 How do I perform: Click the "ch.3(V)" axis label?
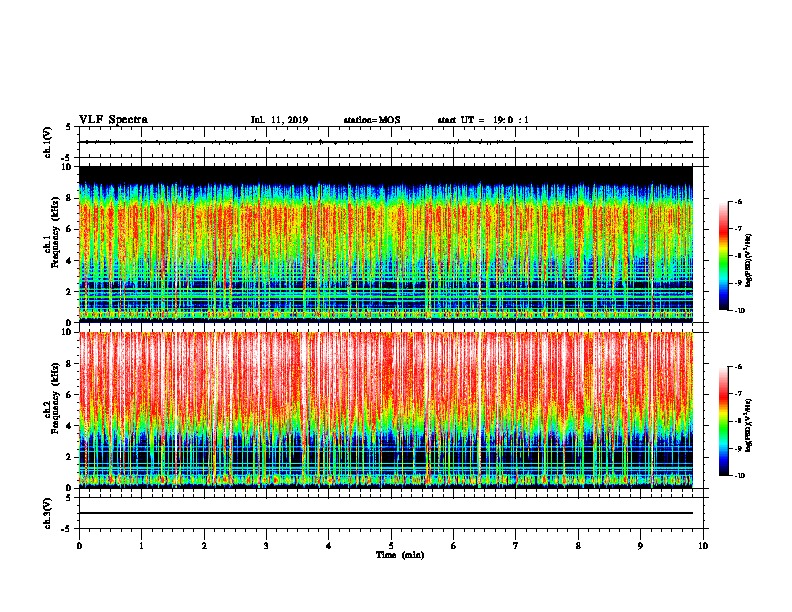pyautogui.click(x=47, y=513)
